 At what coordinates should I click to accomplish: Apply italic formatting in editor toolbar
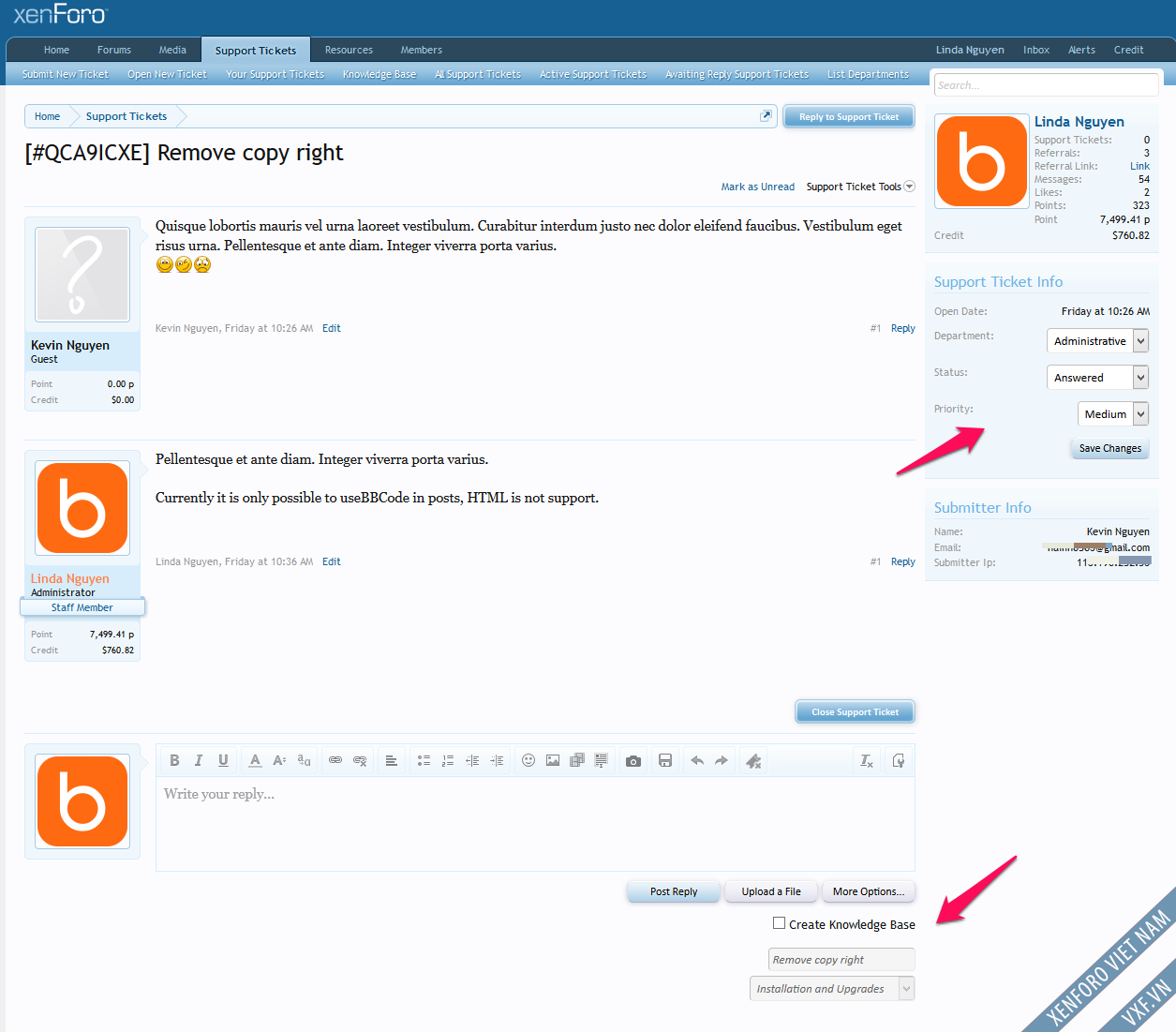199,760
